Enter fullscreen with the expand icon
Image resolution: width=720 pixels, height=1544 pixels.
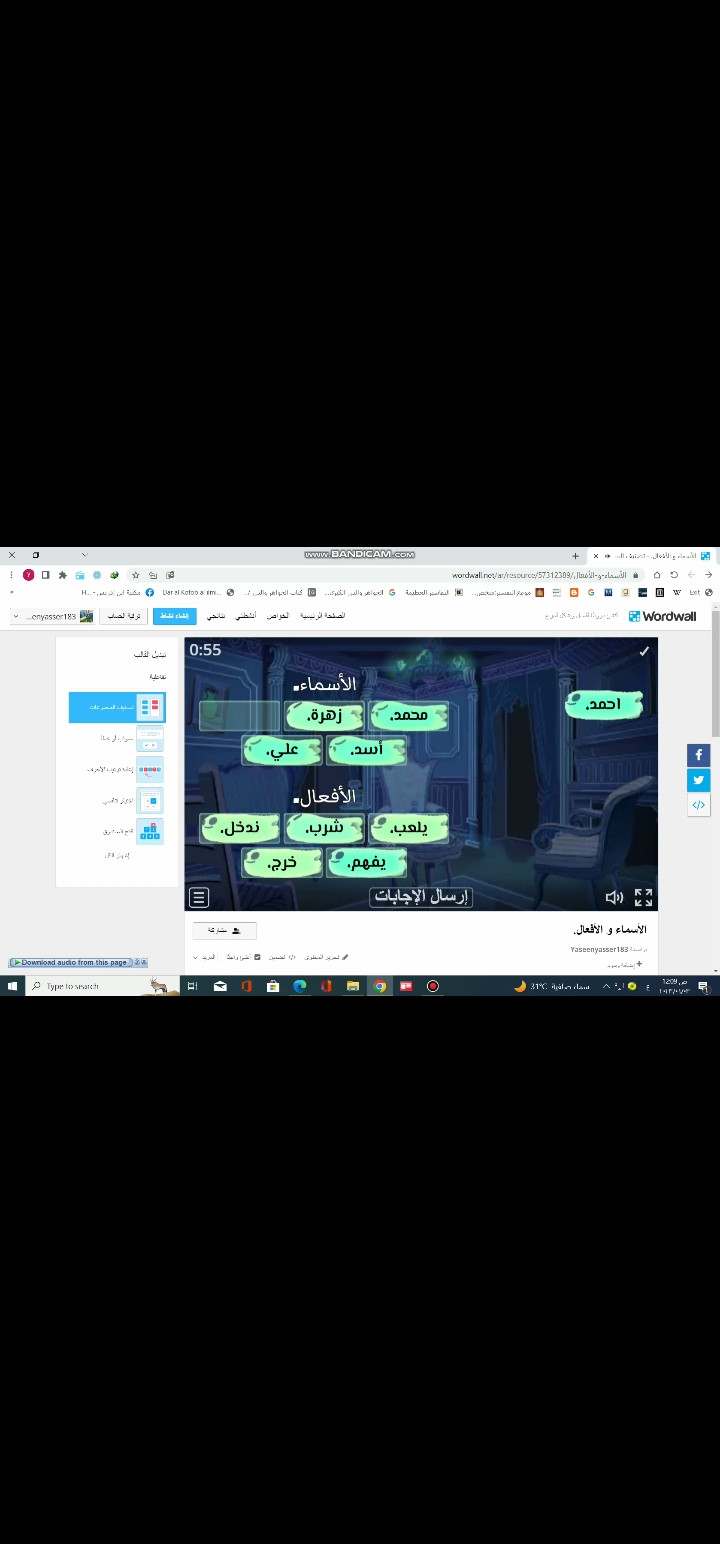pos(644,897)
